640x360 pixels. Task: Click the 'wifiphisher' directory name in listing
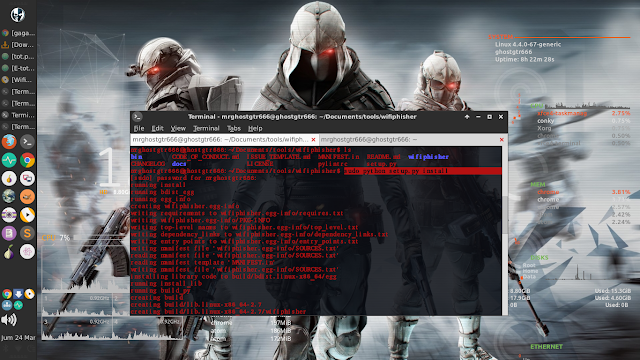click(x=428, y=157)
